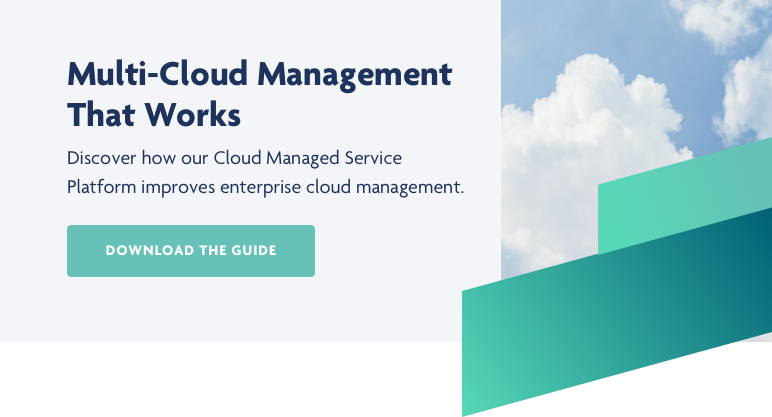Click empty light gray area below button
The width and height of the screenshot is (772, 417).
[x=250, y=310]
